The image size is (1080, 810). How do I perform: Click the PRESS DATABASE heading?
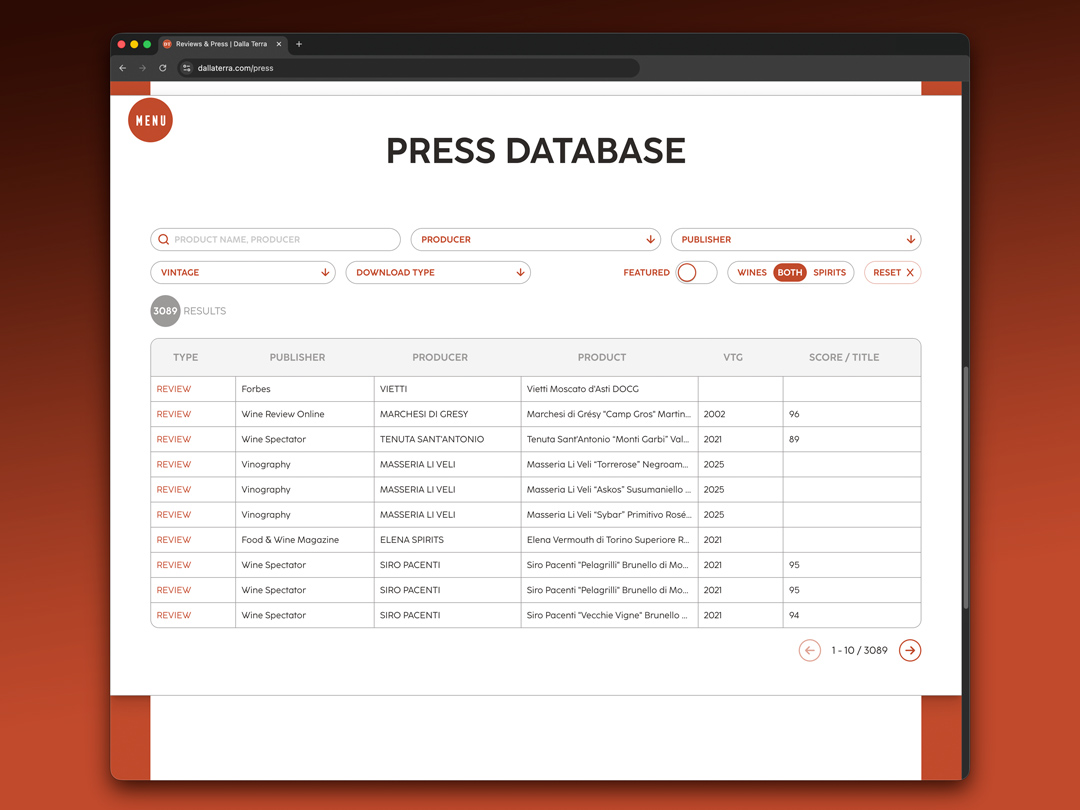point(536,151)
